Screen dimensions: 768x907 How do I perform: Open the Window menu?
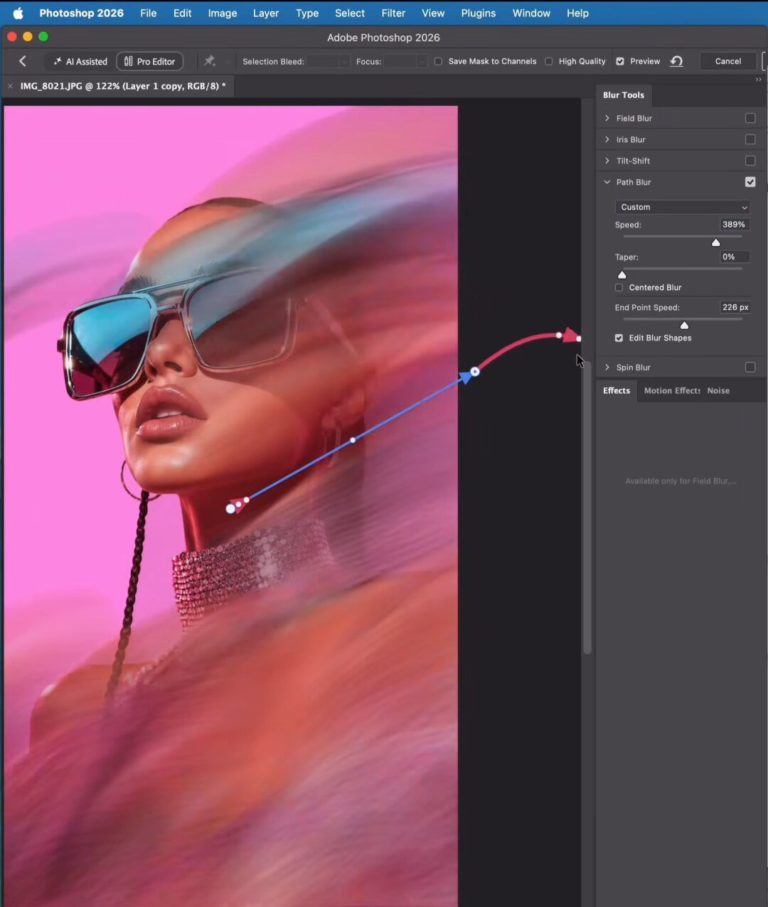click(531, 13)
